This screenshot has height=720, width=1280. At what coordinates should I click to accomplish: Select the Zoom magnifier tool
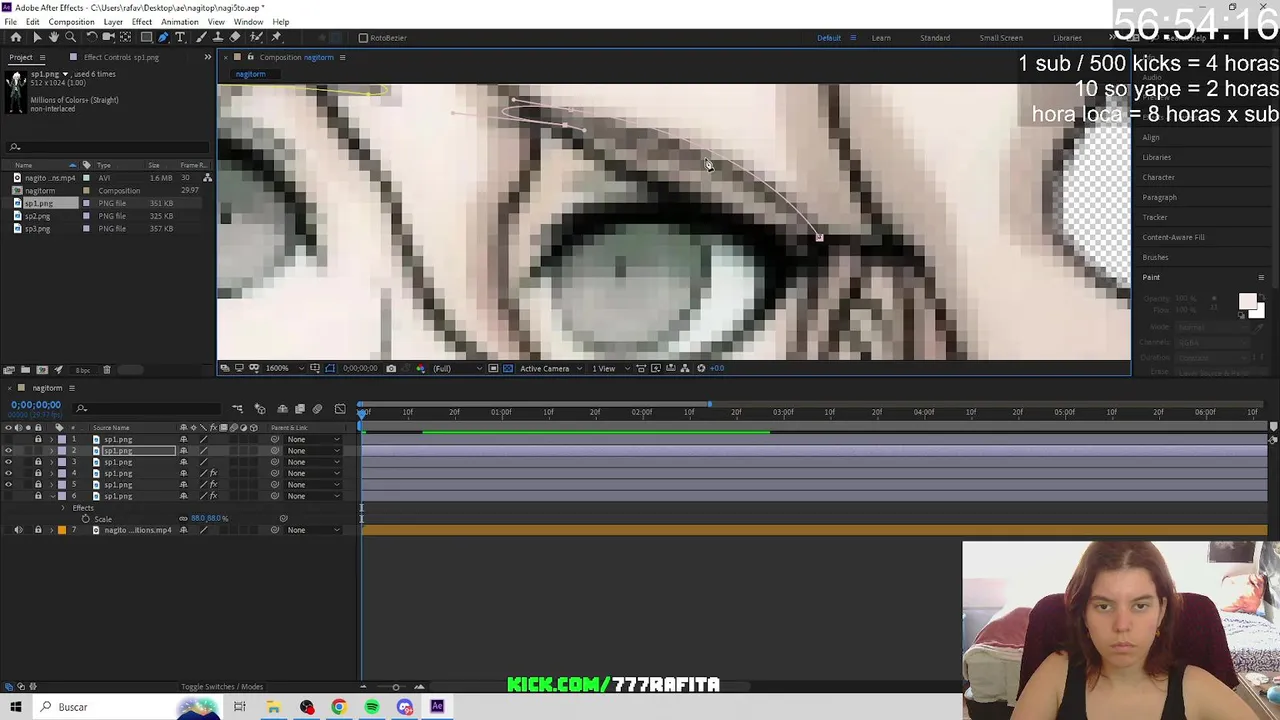click(70, 37)
